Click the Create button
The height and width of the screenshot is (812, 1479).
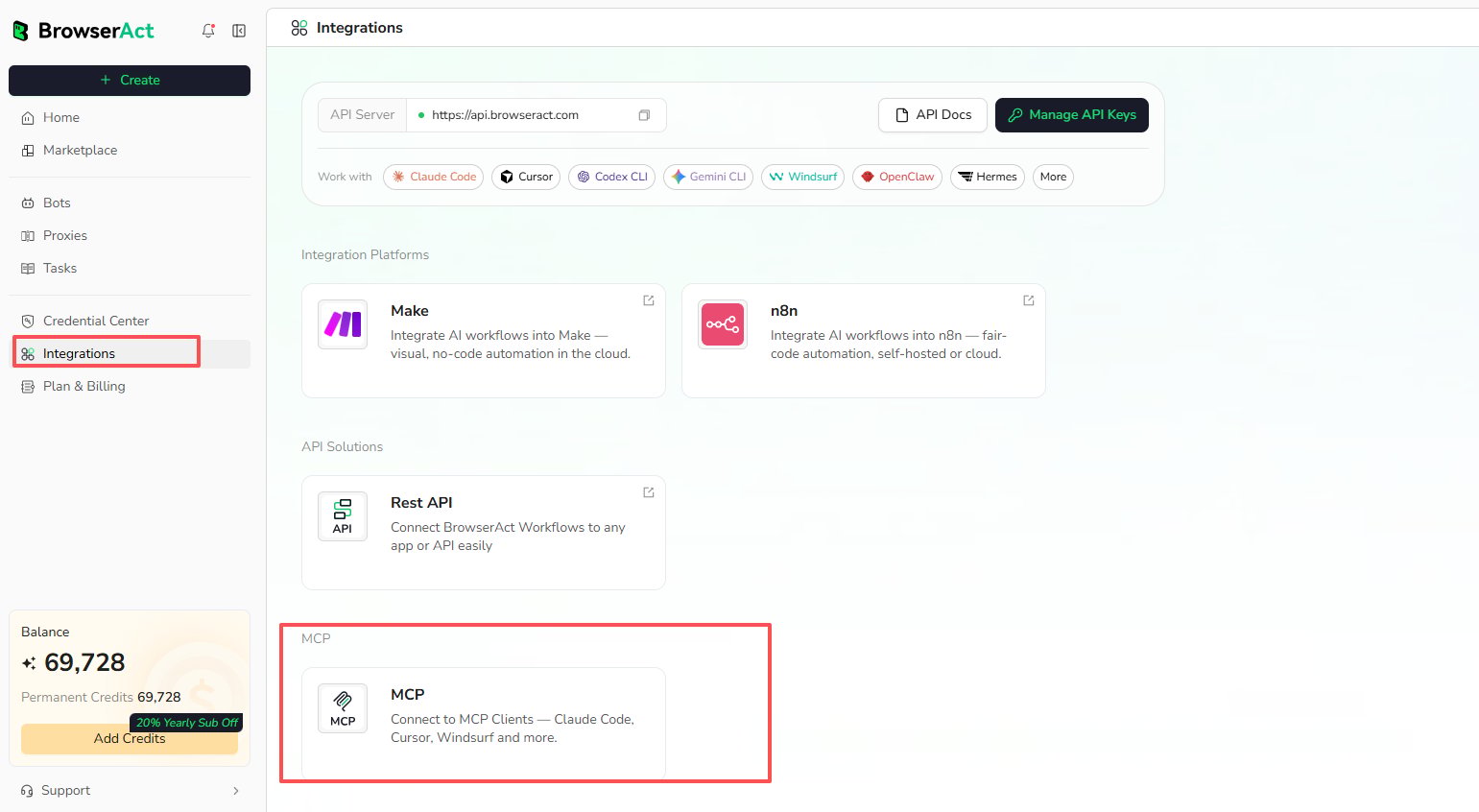pos(130,81)
